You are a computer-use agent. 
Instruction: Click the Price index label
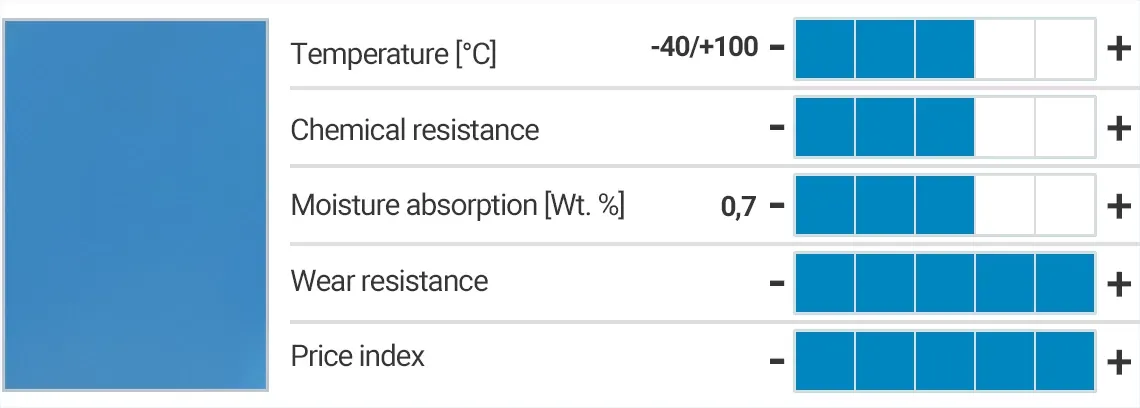(x=357, y=356)
